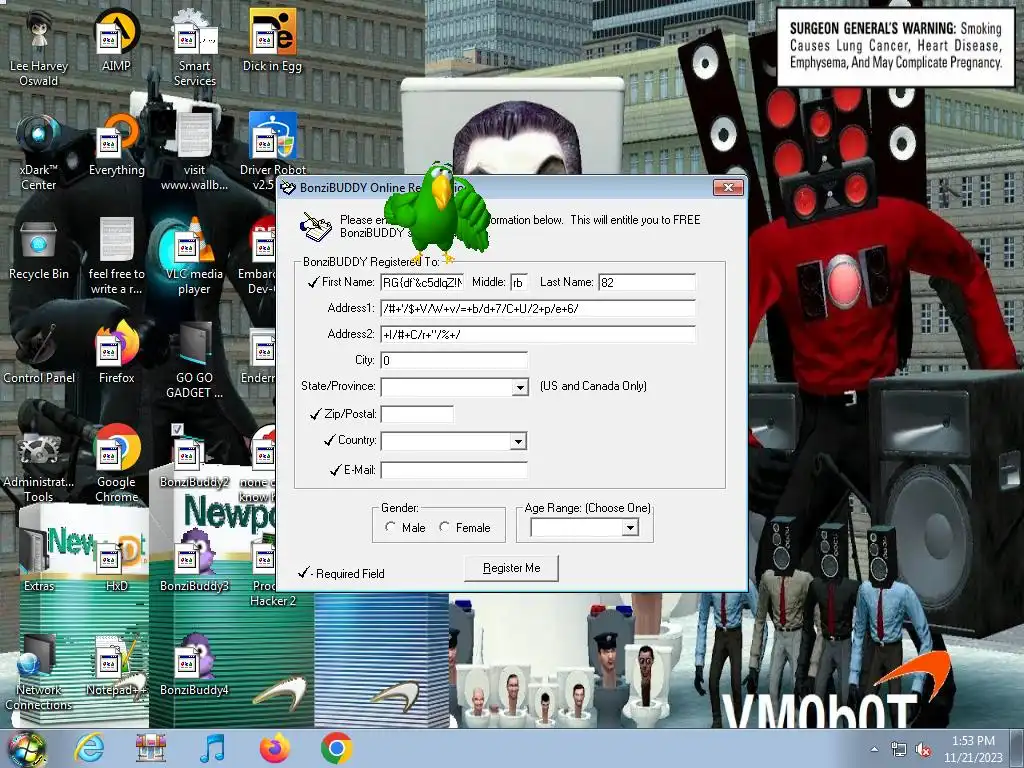Image resolution: width=1024 pixels, height=768 pixels.
Task: Open Firefox from the taskbar
Action: pyautogui.click(x=275, y=748)
